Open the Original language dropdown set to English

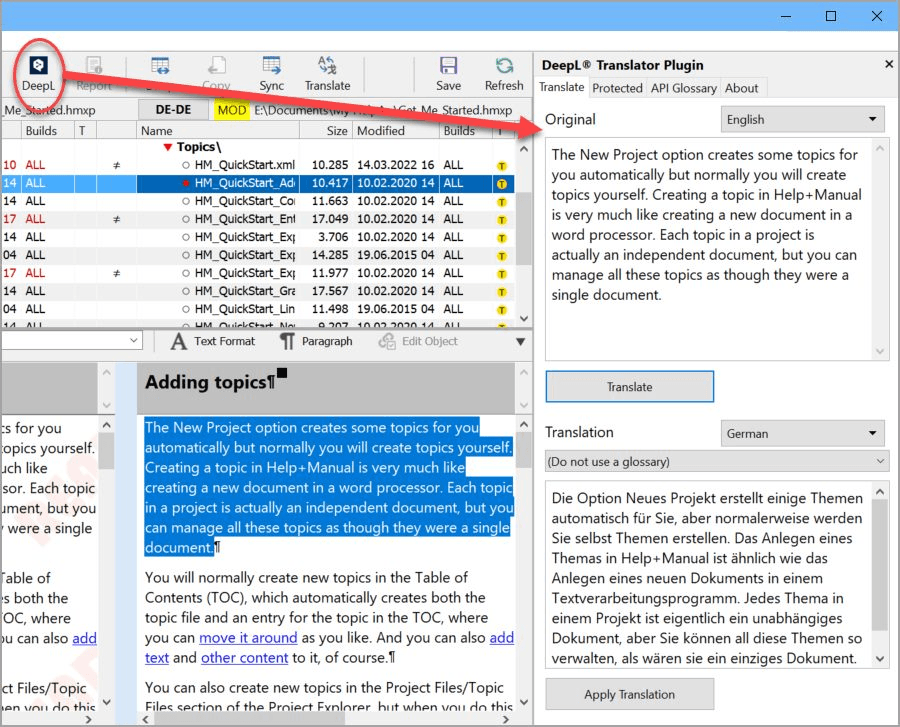(x=802, y=119)
